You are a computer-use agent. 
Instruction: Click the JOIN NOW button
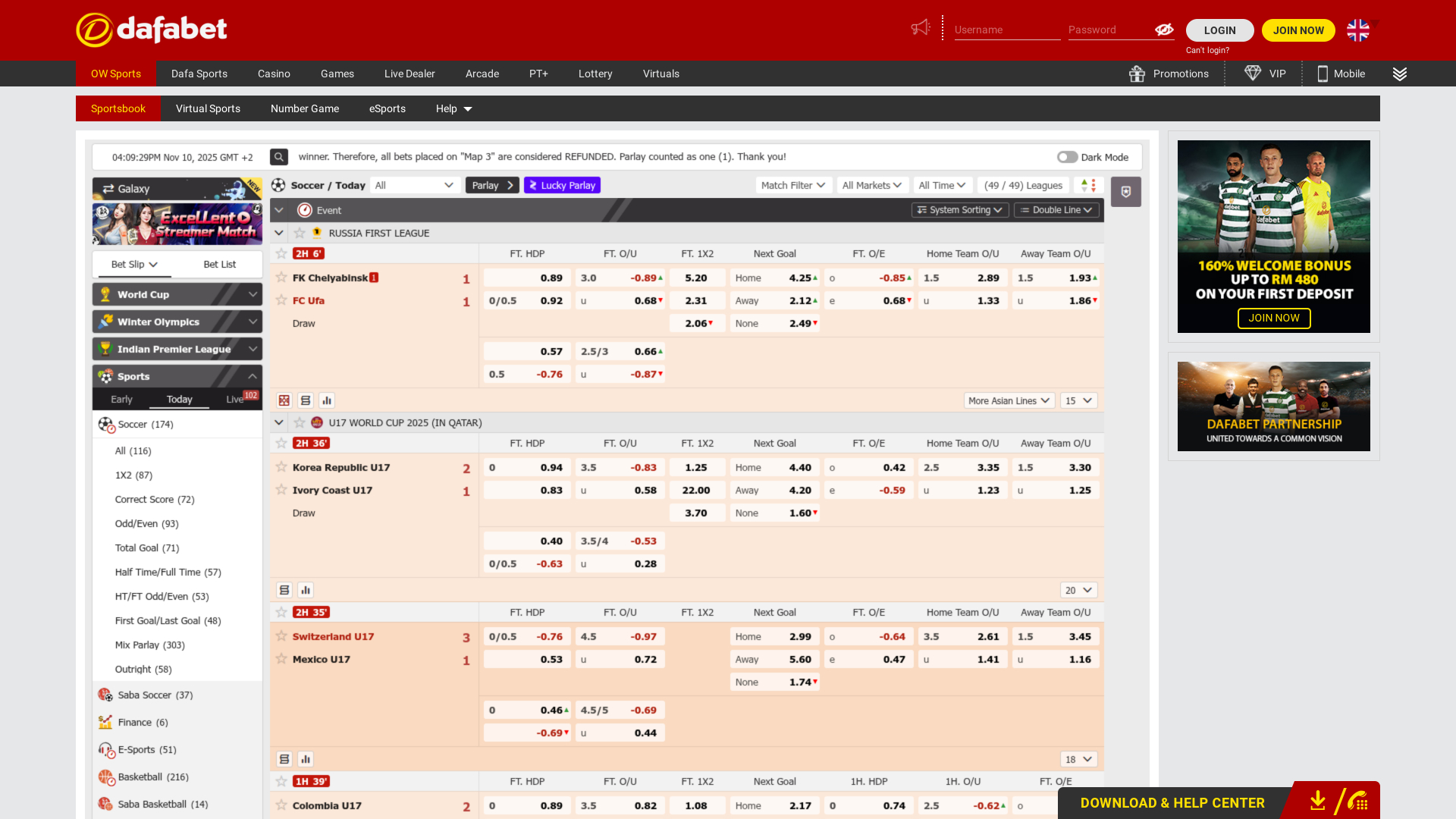click(1298, 30)
